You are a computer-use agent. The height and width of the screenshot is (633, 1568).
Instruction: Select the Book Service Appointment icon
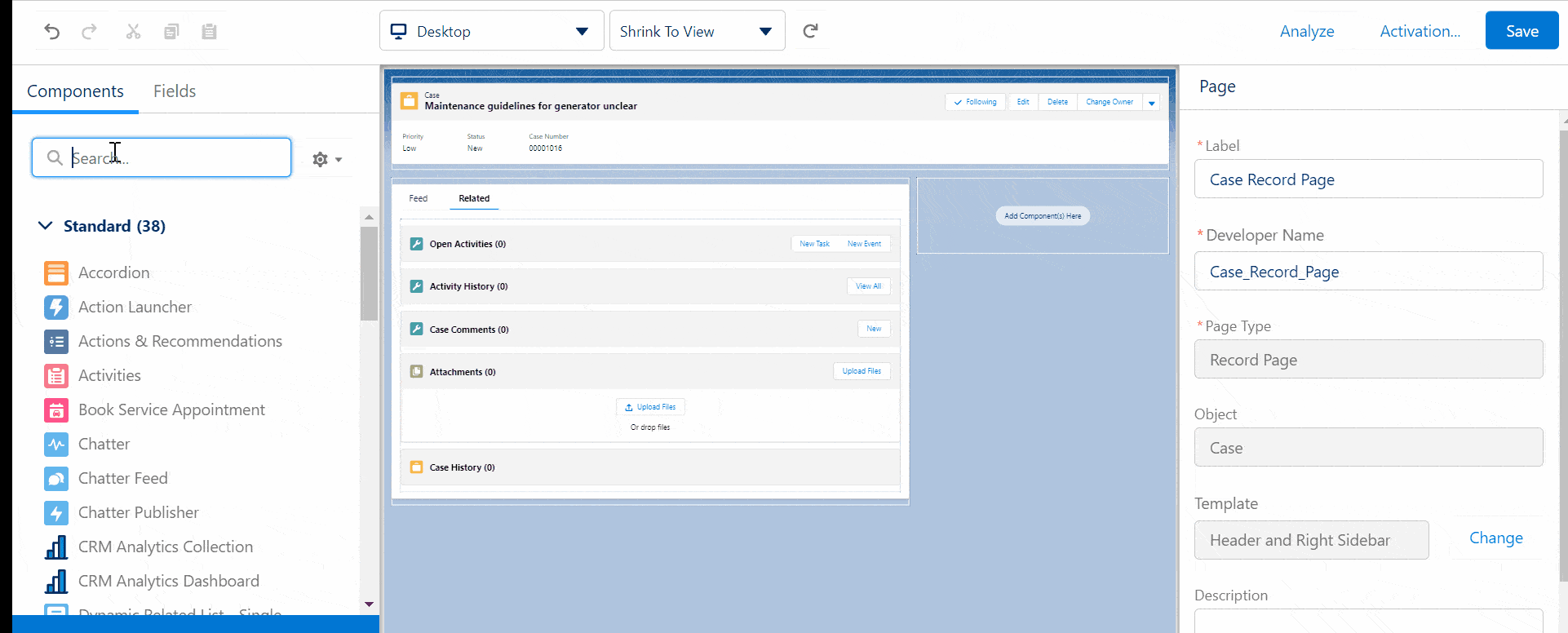click(x=56, y=409)
